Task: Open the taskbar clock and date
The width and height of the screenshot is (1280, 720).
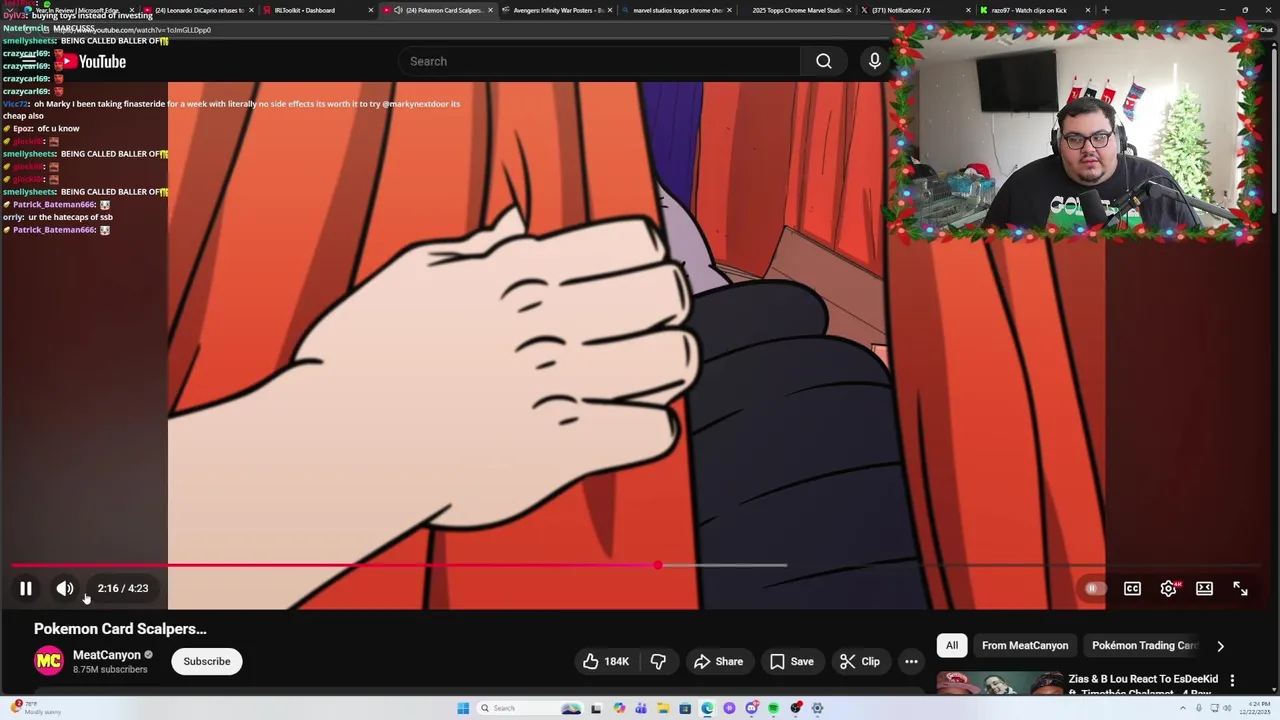Action: (1255, 708)
